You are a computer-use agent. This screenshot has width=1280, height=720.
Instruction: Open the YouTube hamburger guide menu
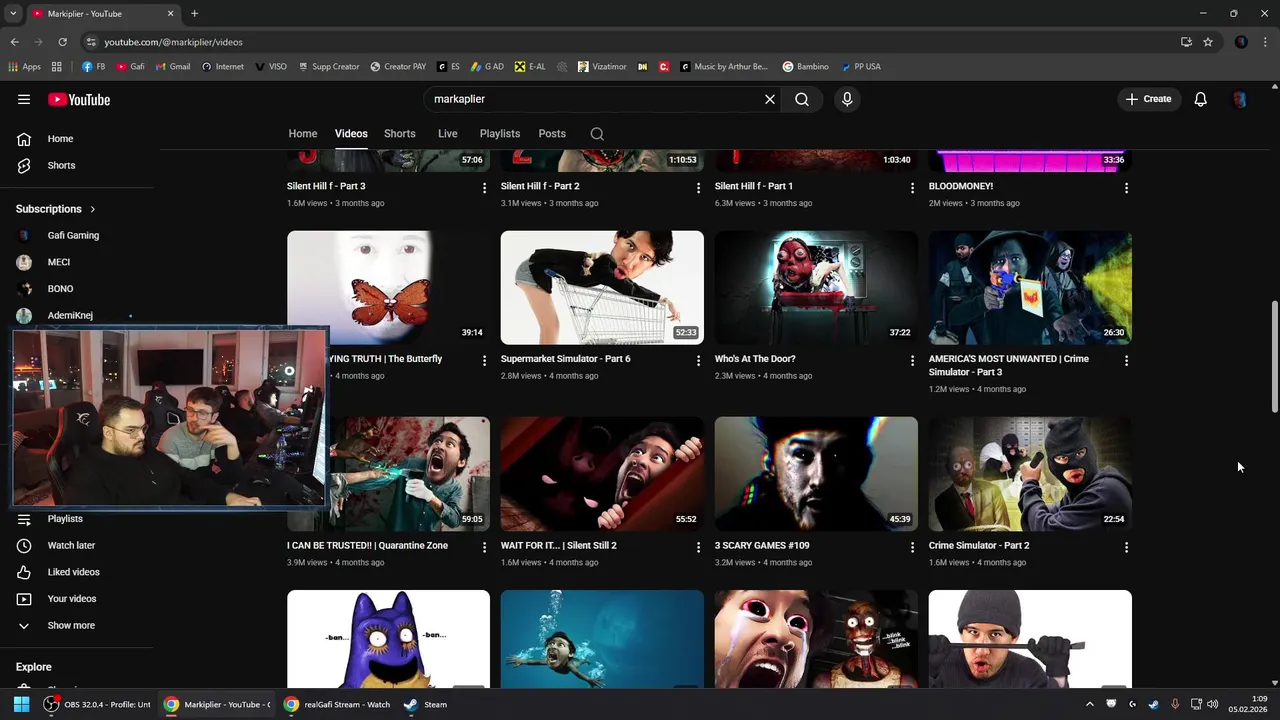[24, 99]
